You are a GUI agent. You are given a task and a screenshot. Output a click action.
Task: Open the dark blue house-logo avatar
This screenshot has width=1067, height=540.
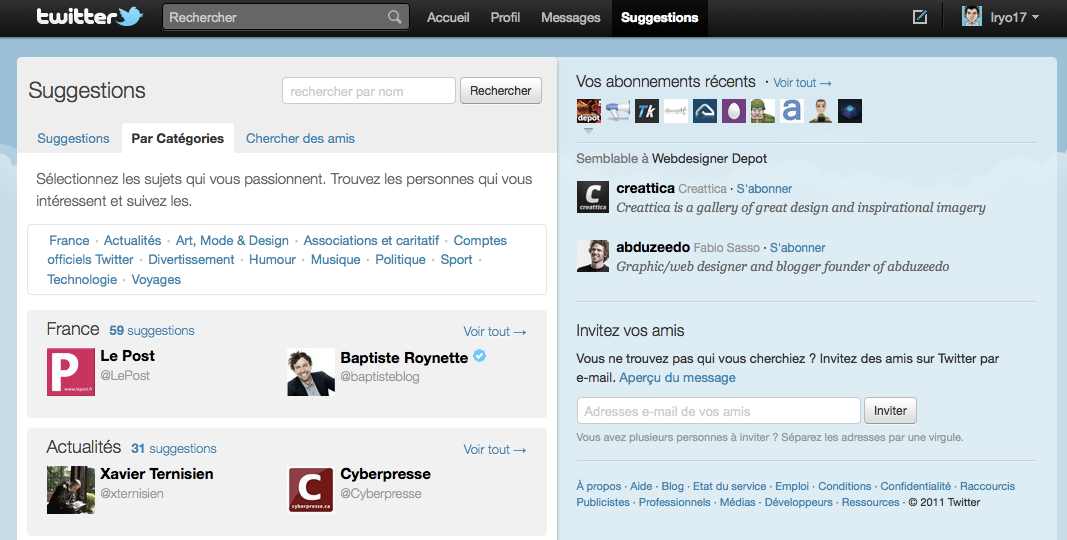point(705,111)
